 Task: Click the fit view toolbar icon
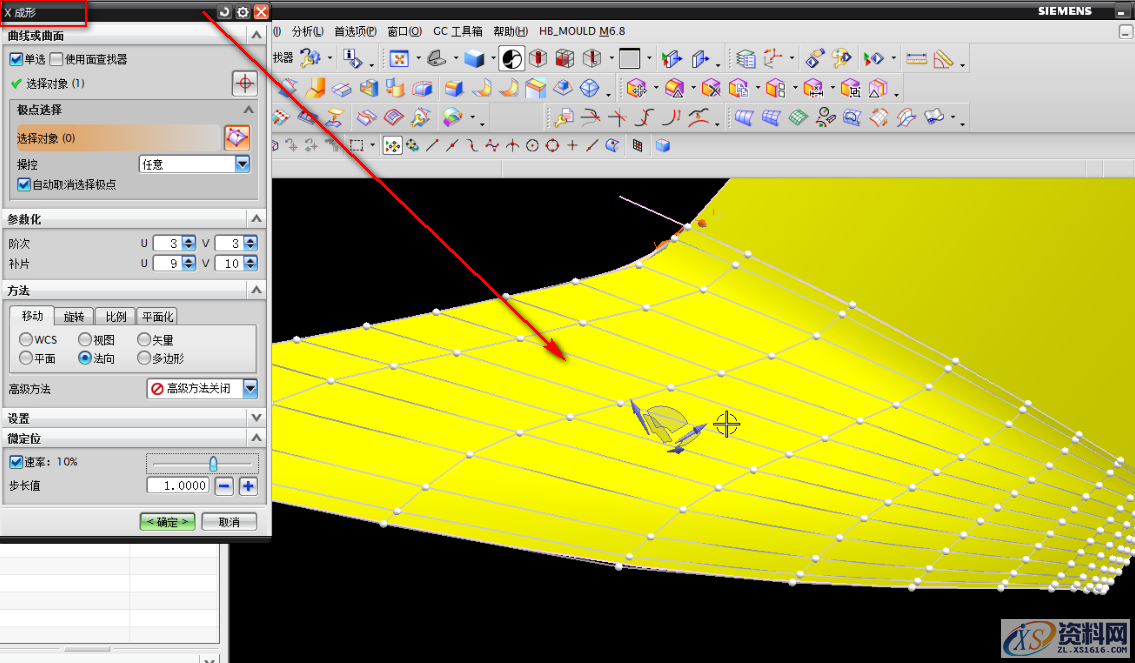pyautogui.click(x=398, y=59)
